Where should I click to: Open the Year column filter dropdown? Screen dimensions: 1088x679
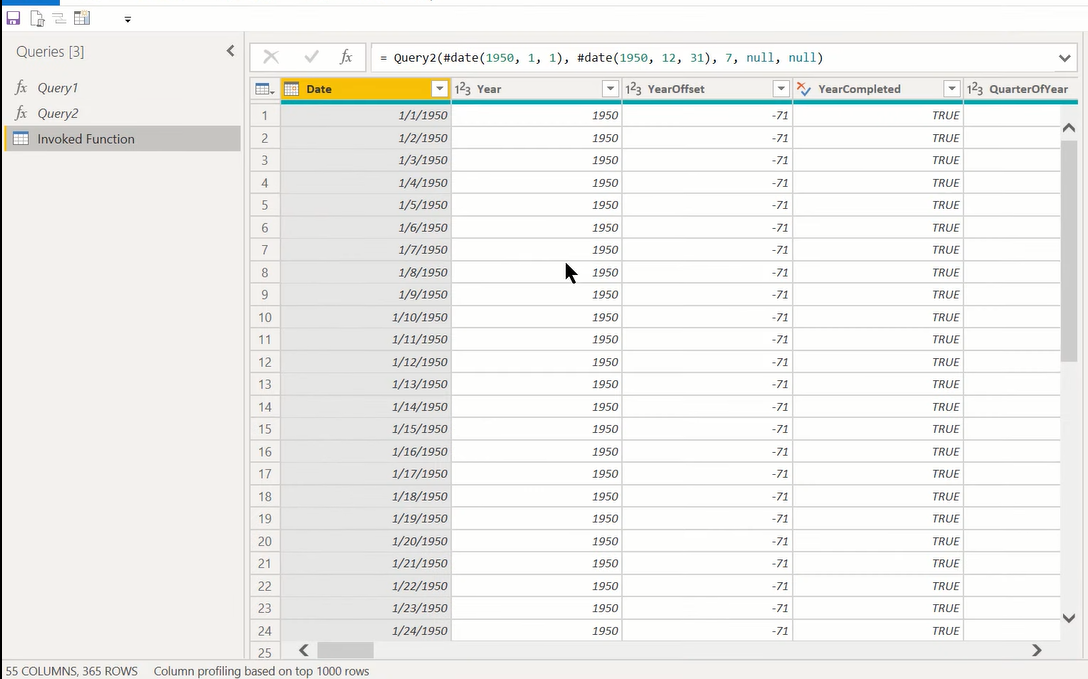coord(610,89)
